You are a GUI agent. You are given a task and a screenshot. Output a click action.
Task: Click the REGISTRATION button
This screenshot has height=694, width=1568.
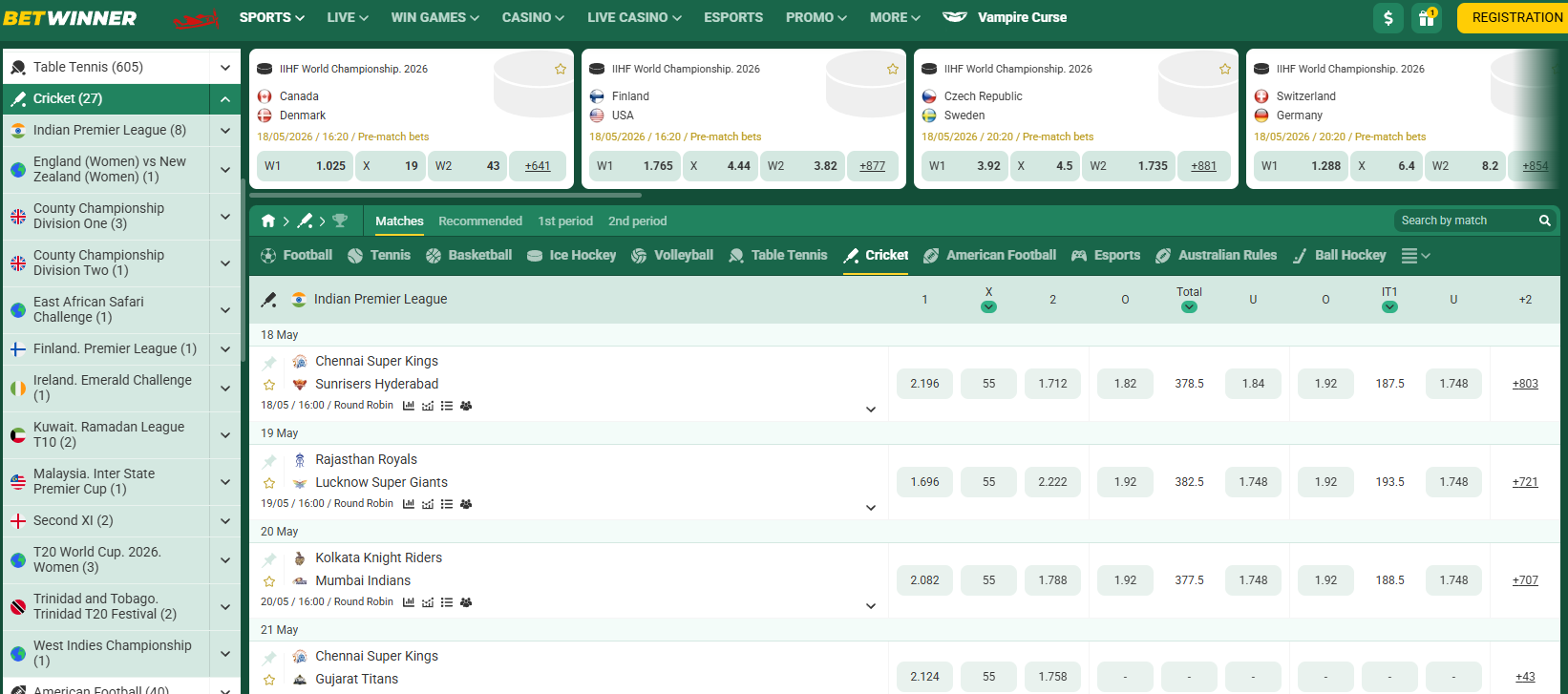[x=1515, y=17]
